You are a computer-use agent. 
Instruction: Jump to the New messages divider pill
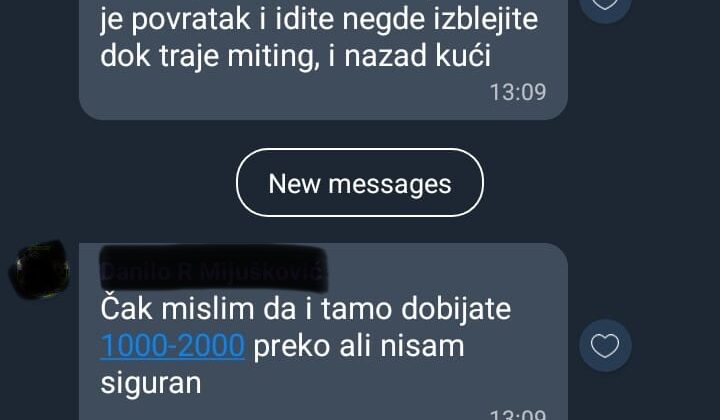click(x=360, y=183)
